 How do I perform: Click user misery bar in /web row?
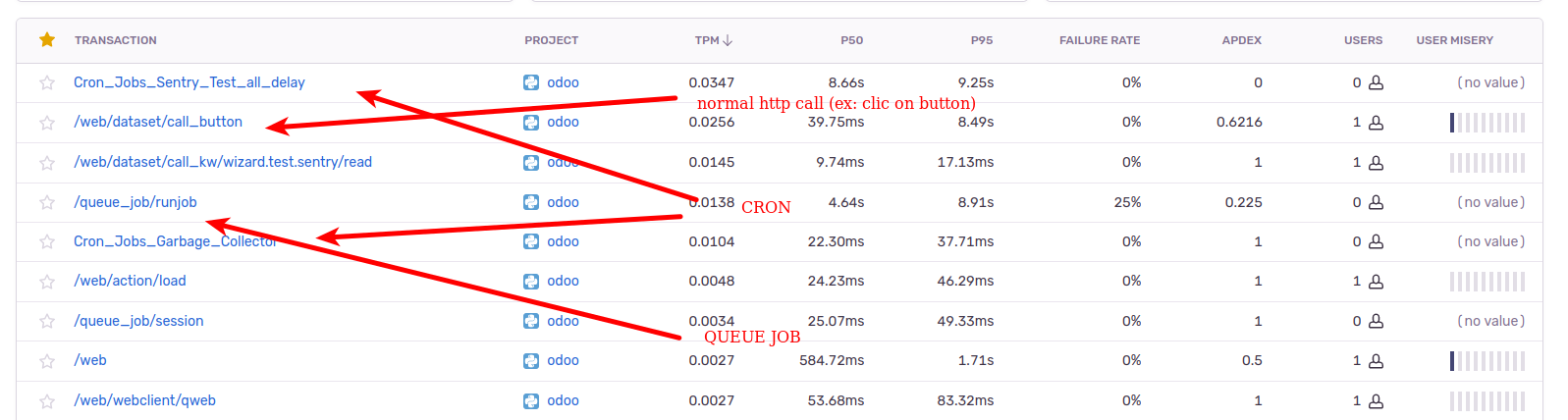[x=1487, y=361]
